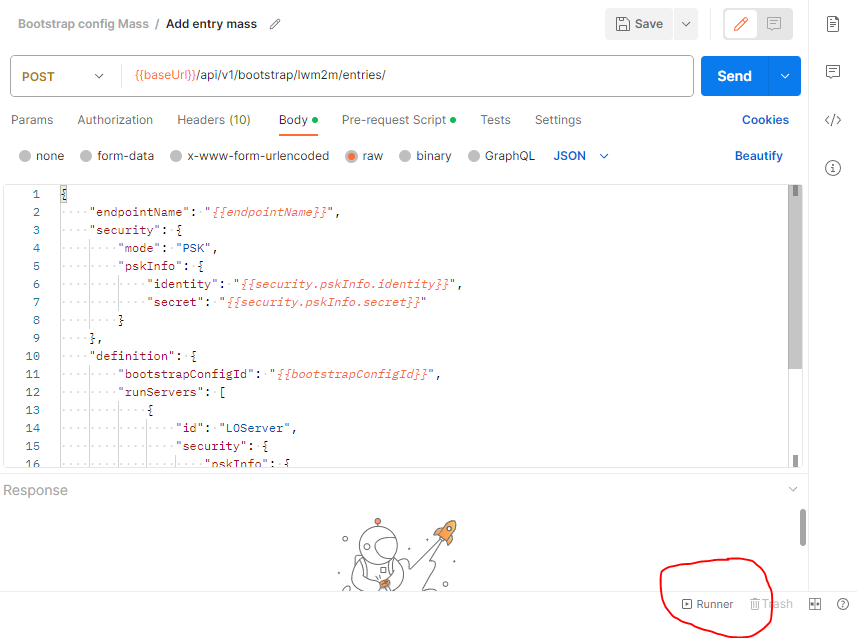This screenshot has height=638, width=857.
Task: Click the "definition" key on line 10
Action: tap(132, 356)
